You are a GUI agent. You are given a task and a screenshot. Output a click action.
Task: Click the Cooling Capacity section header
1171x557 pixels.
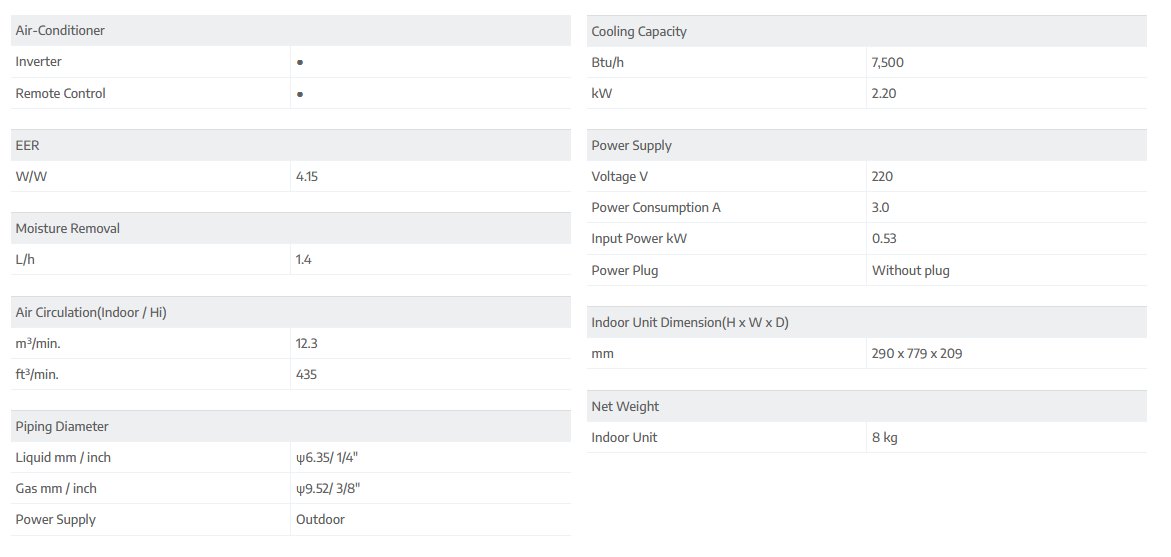coord(639,32)
